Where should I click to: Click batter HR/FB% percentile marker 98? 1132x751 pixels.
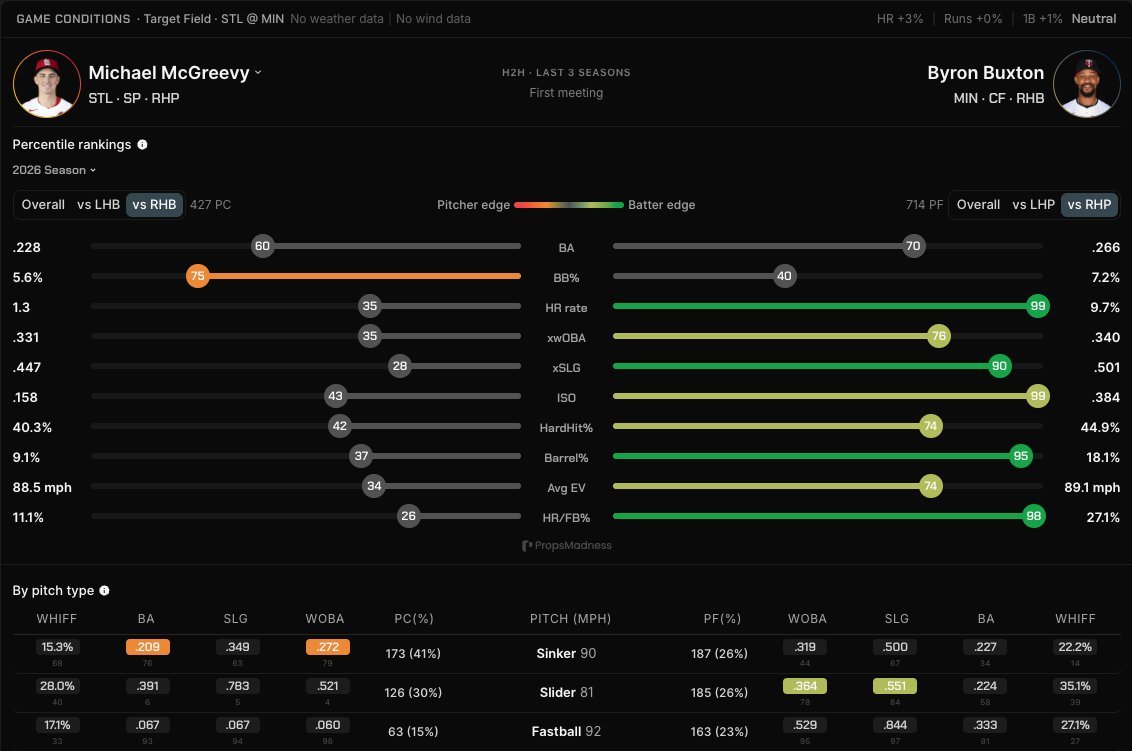pos(1034,516)
